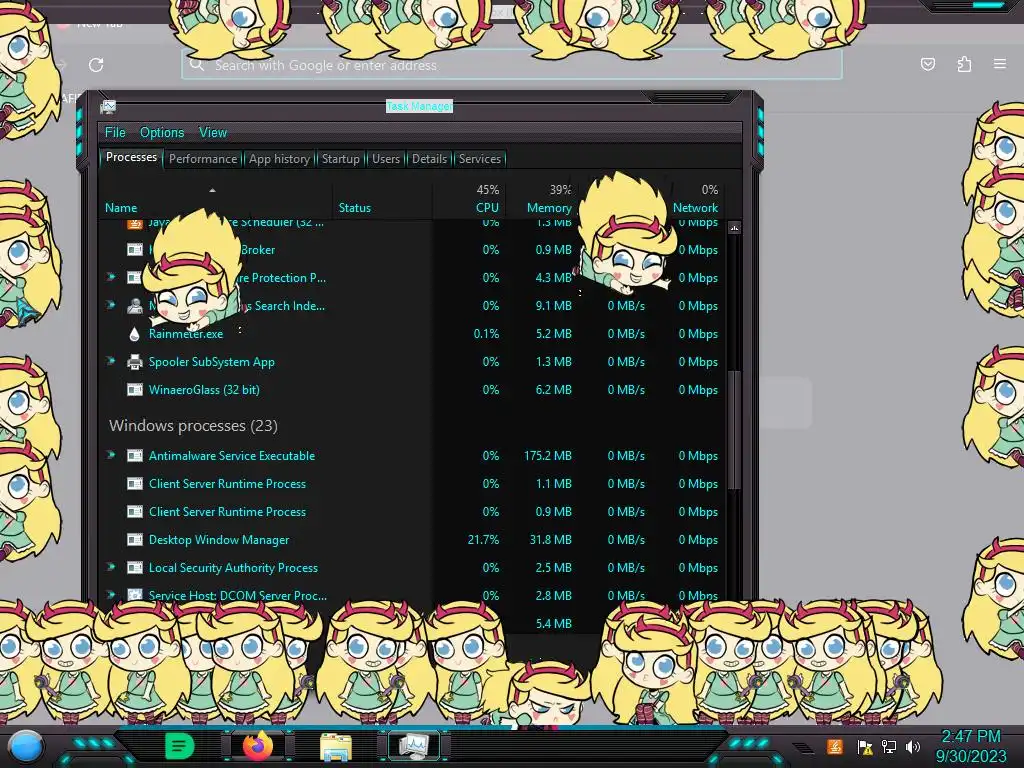The image size is (1024, 768).
Task: Click the Rainmeter.exe water drop icon
Action: [x=135, y=334]
